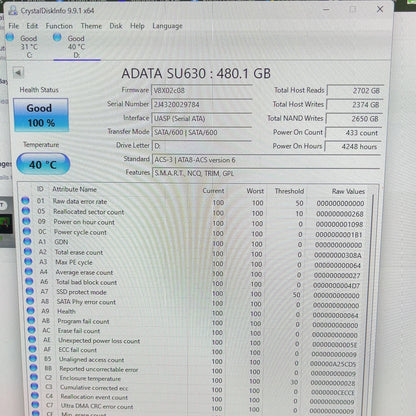Click status icon for Cumulative corrected ecc

[35, 386]
